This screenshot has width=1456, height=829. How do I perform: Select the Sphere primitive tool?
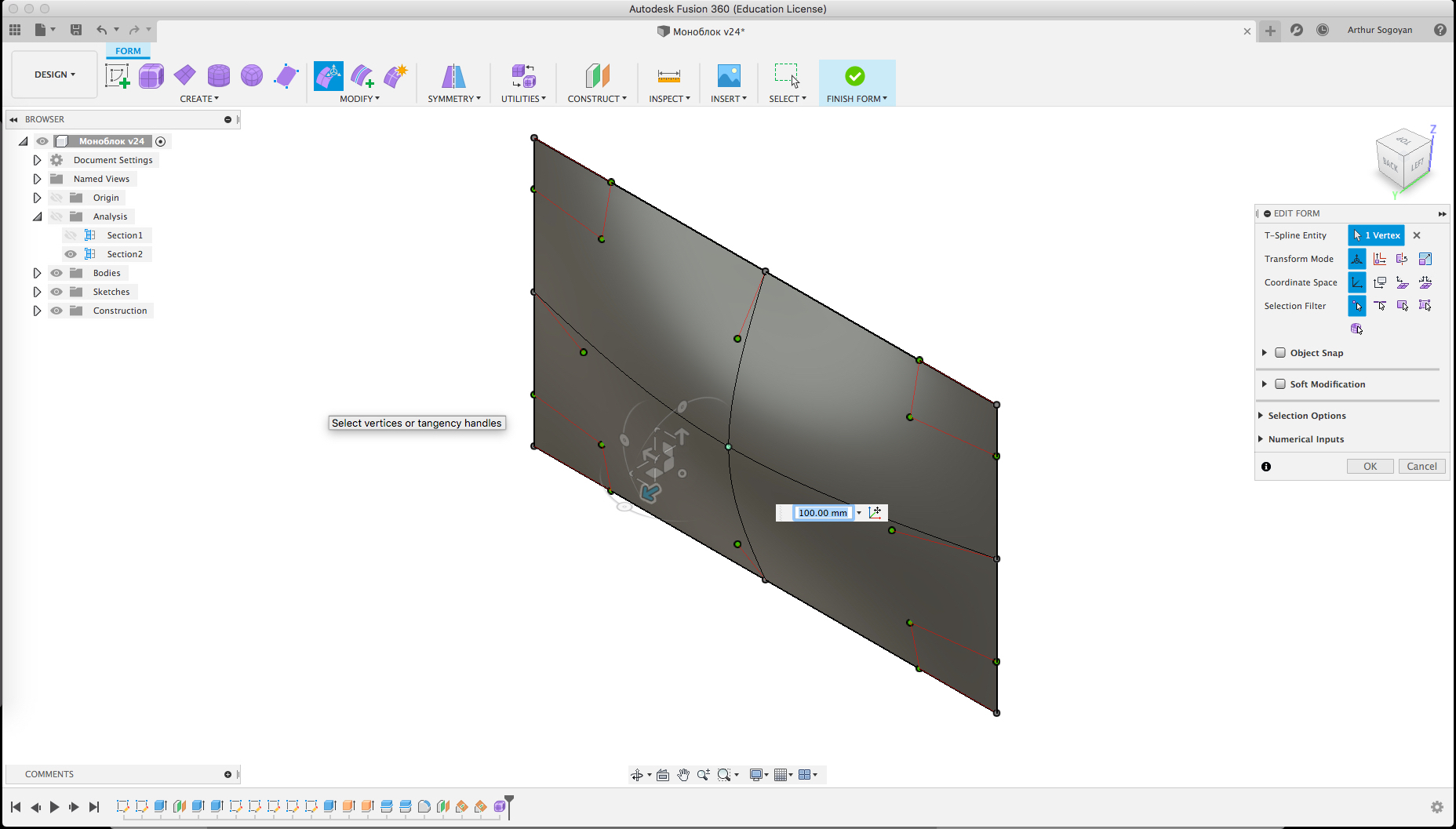tap(251, 75)
